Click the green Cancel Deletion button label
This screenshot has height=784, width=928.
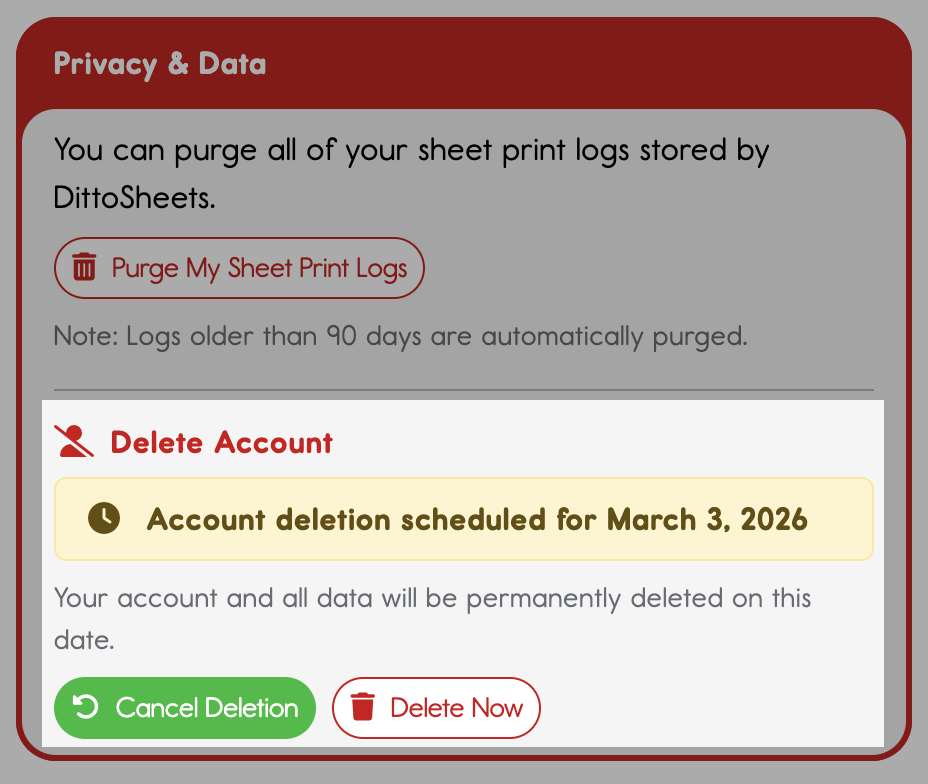point(206,708)
